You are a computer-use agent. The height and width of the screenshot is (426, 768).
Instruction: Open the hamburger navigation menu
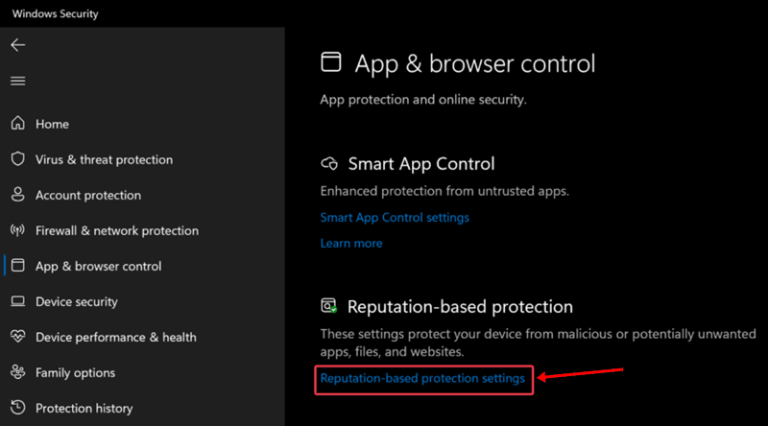18,81
